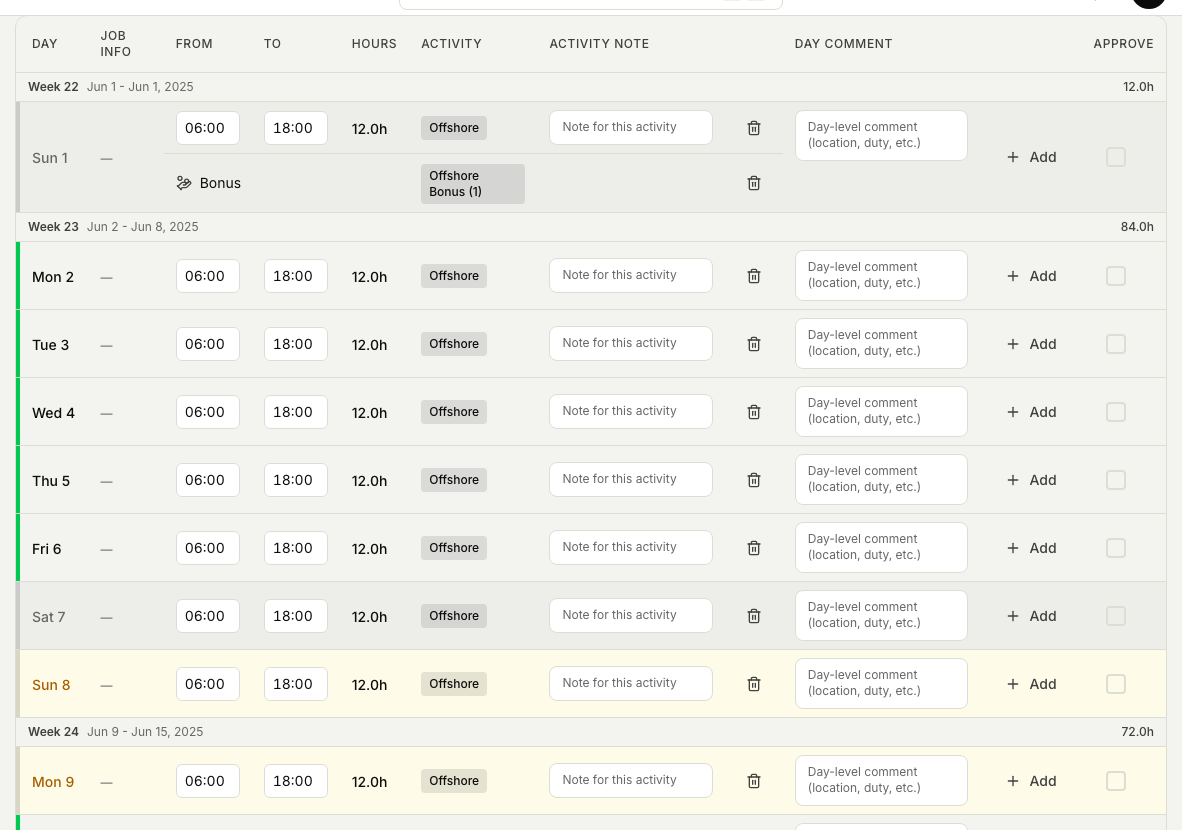Focus the activity note field for Tue 3

click(631, 343)
